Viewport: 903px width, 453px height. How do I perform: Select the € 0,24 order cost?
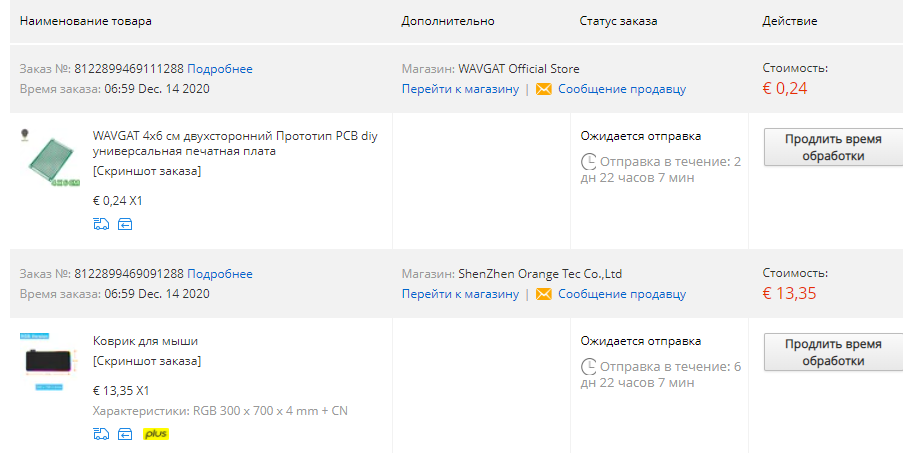(785, 89)
